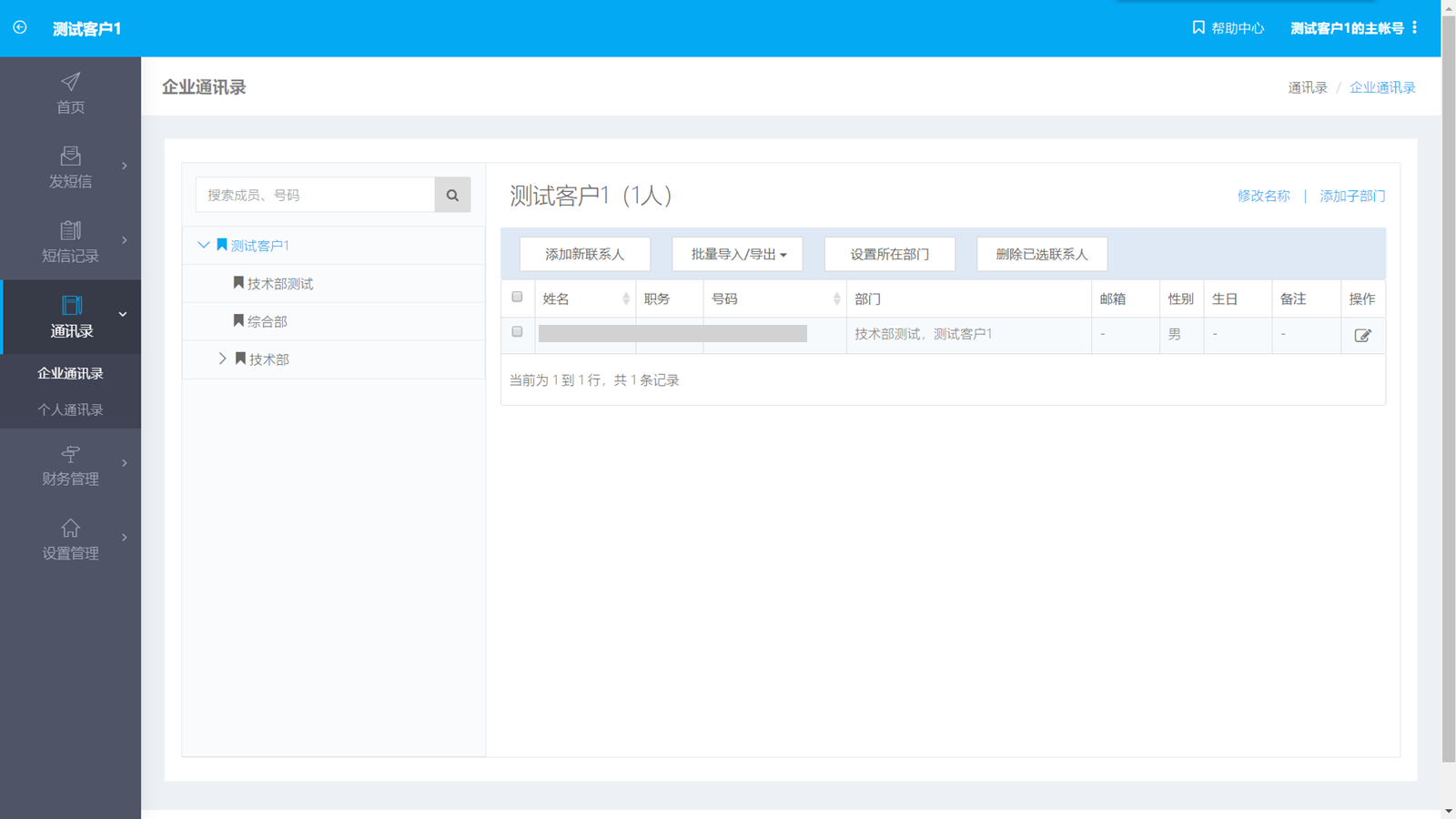The width and height of the screenshot is (1456, 819).
Task: Select 个人通讯录 in the sidebar submenu
Action: click(x=70, y=409)
